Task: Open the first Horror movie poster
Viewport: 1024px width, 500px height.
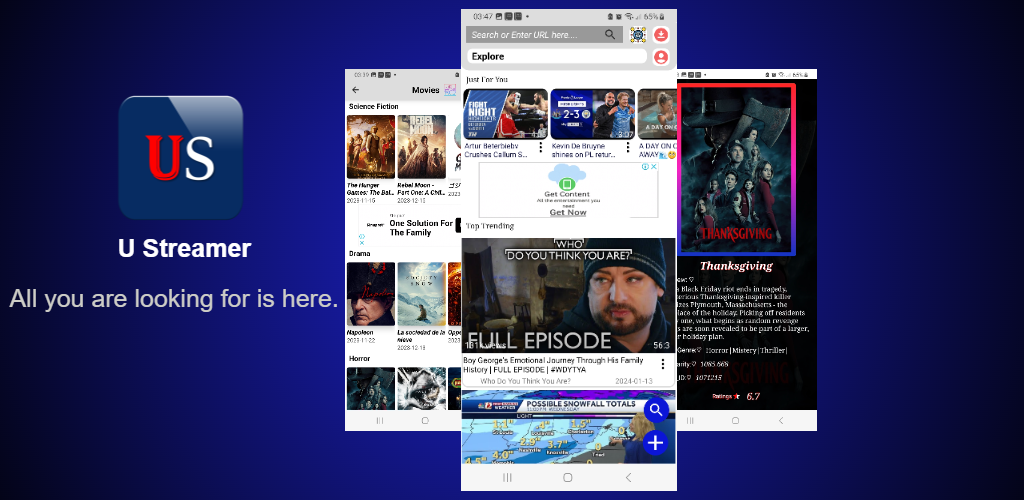Action: pos(370,388)
